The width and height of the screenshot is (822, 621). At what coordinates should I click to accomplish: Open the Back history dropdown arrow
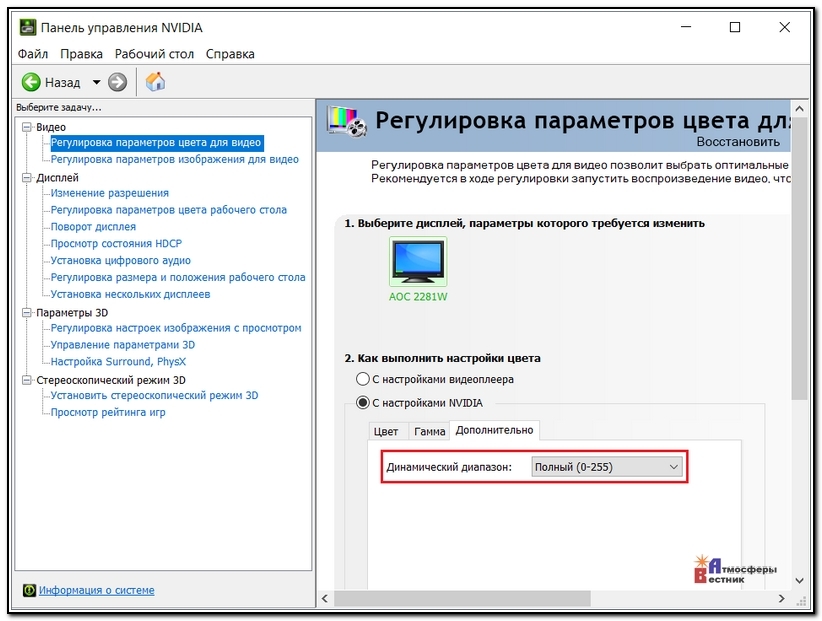point(96,82)
